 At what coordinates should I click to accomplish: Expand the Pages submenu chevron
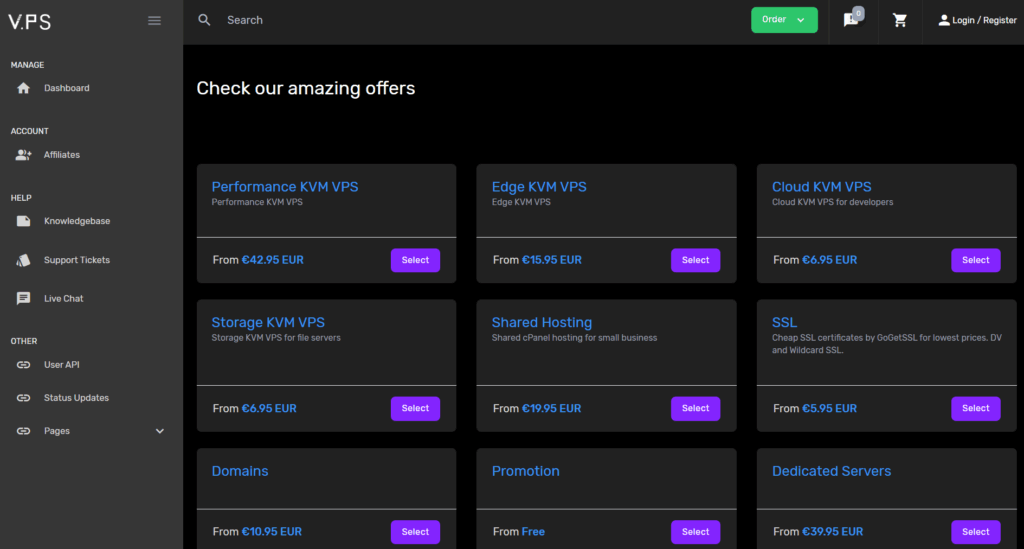pyautogui.click(x=160, y=431)
